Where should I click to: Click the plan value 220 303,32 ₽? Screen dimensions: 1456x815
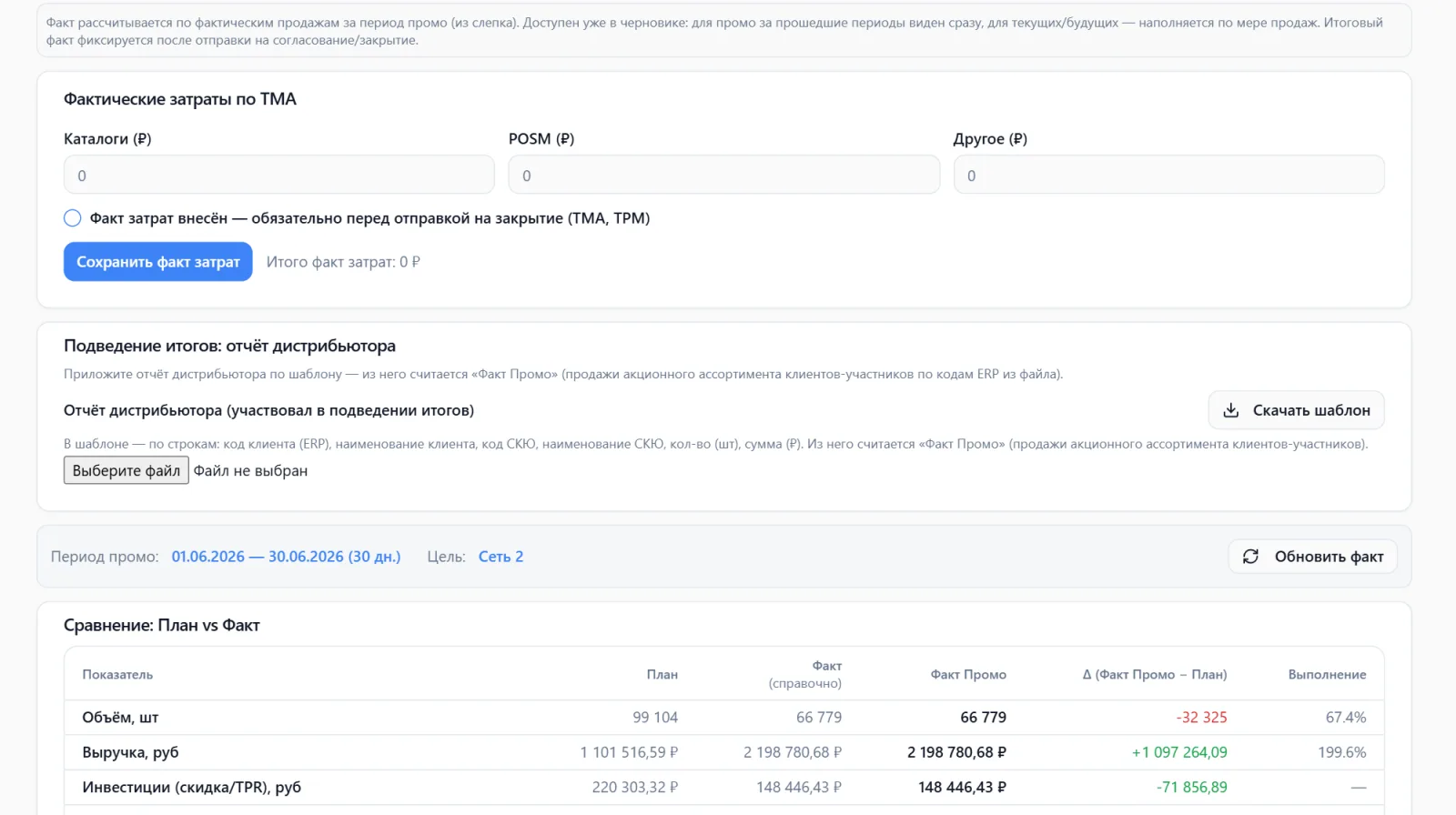pos(635,787)
